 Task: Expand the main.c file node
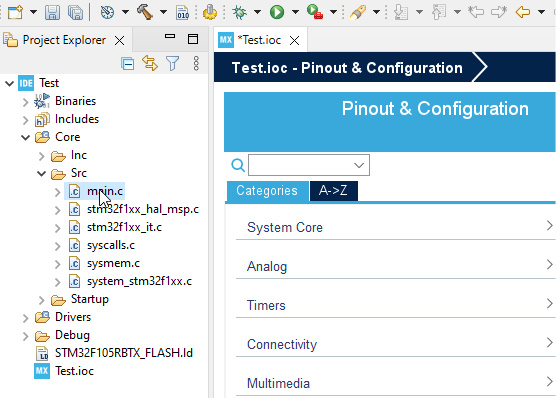(57, 192)
